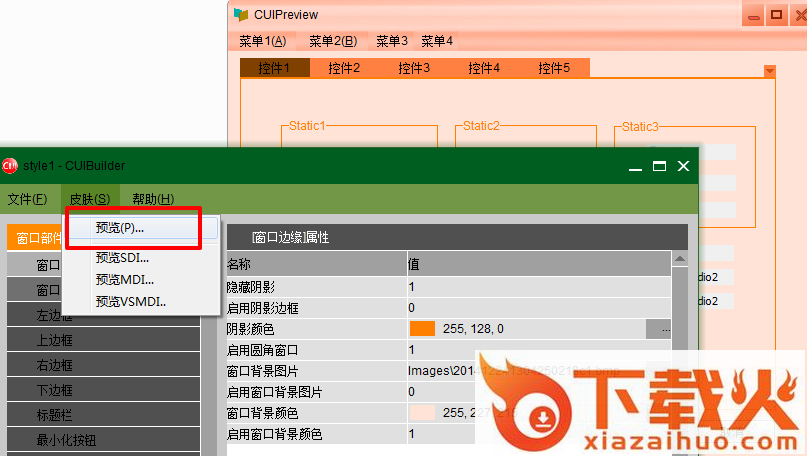Switch to the 控件3 tab
This screenshot has width=807, height=456.
(414, 68)
